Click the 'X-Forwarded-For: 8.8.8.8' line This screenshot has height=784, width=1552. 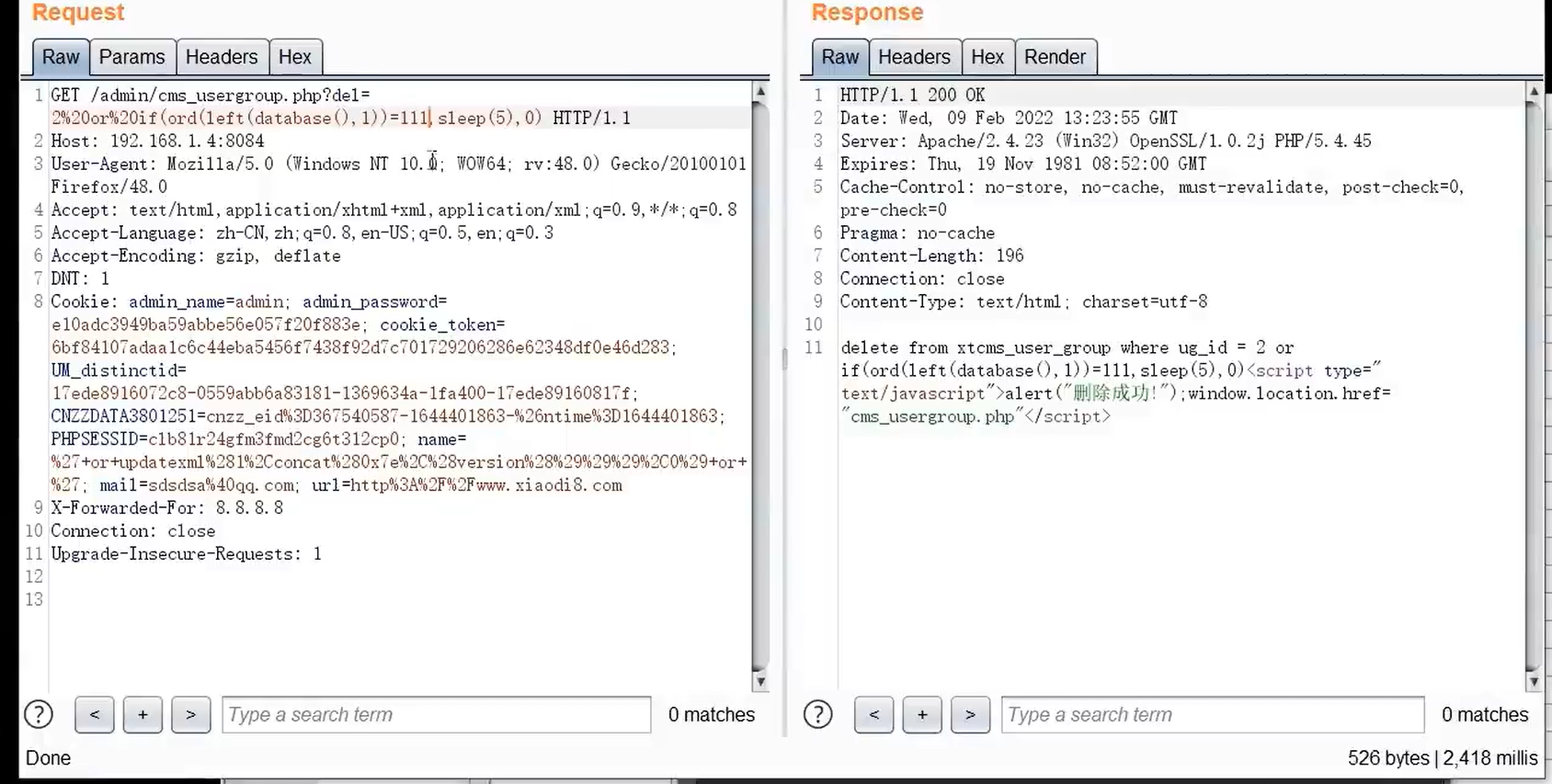pos(167,507)
